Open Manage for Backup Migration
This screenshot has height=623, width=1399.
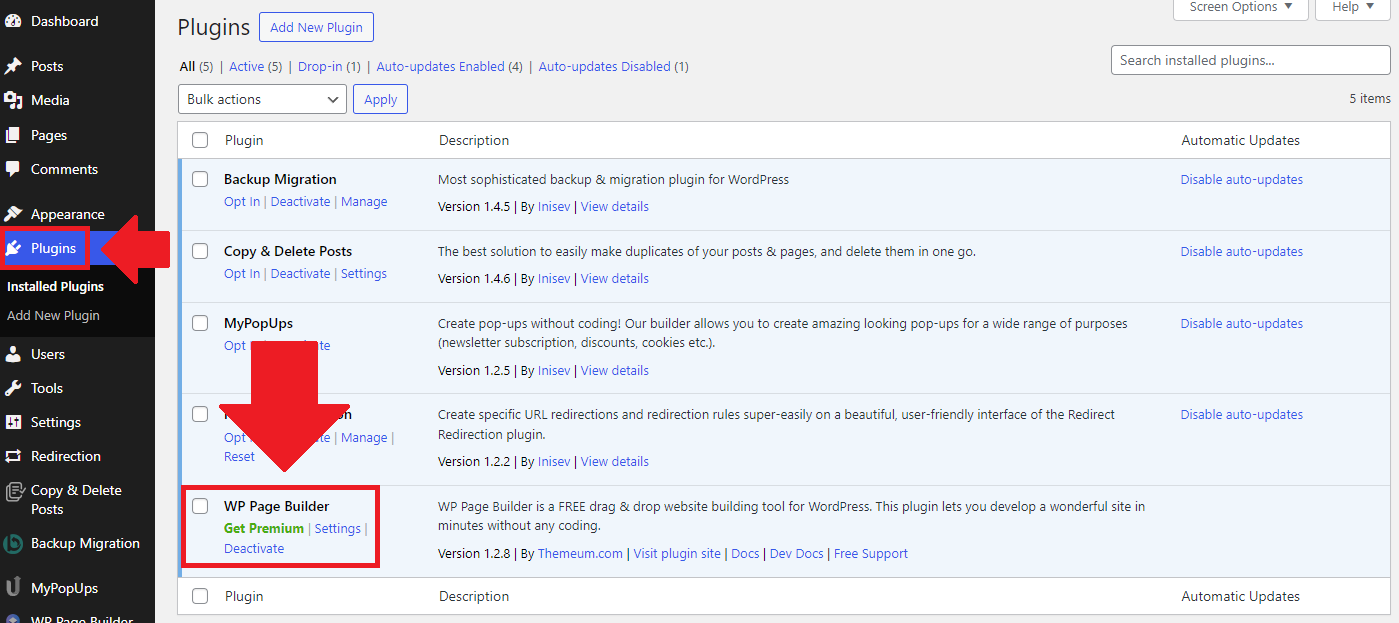pyautogui.click(x=364, y=202)
